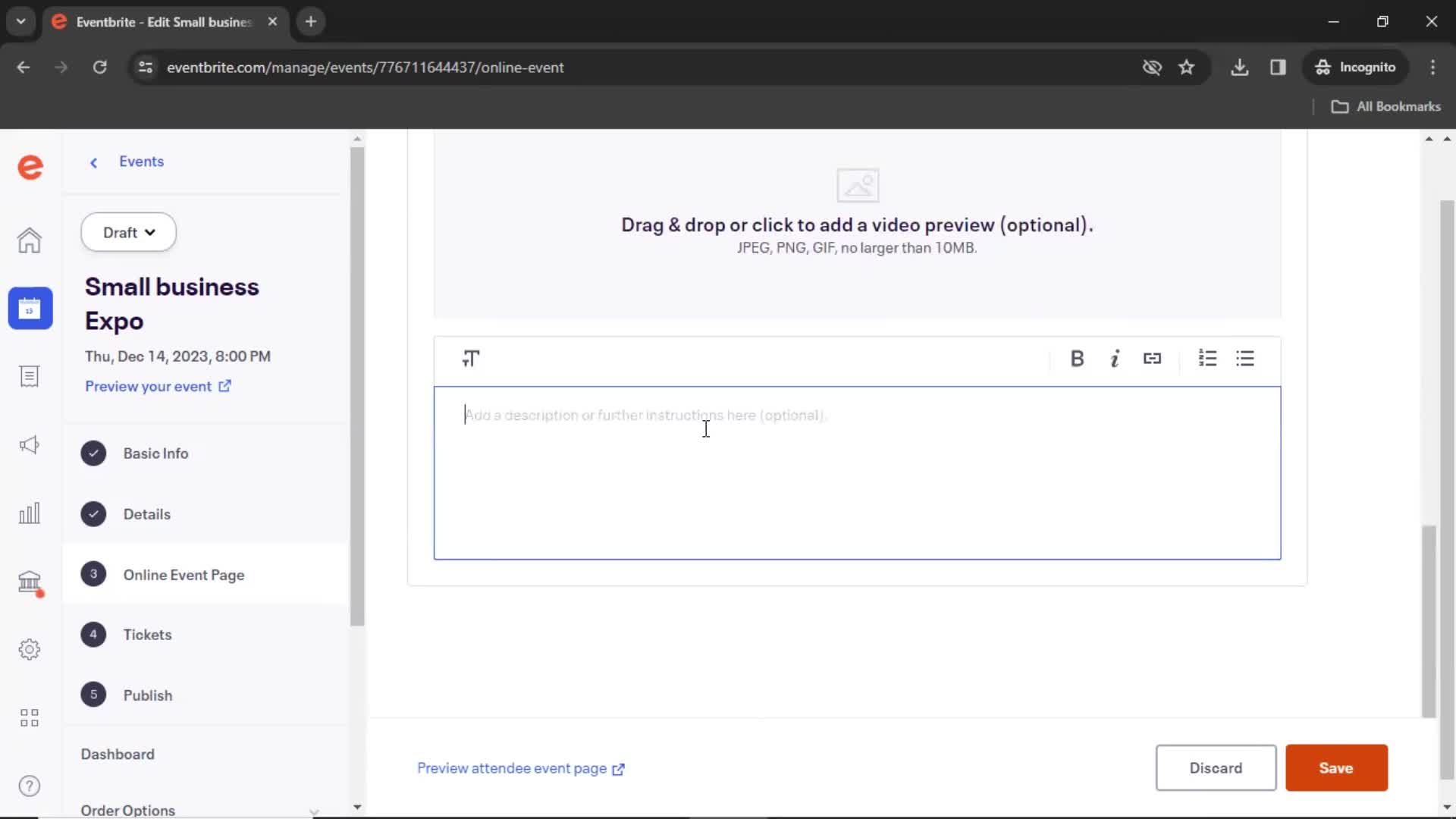The width and height of the screenshot is (1456, 819).
Task: Click the browser address bar URL
Action: (365, 67)
